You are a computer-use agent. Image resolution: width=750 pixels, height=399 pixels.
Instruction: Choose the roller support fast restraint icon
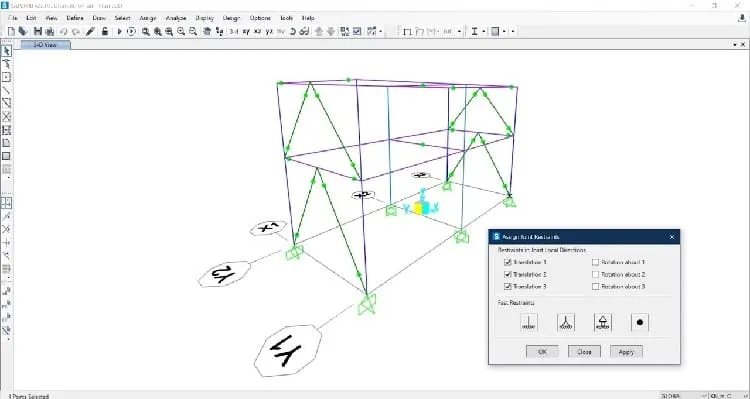click(603, 322)
